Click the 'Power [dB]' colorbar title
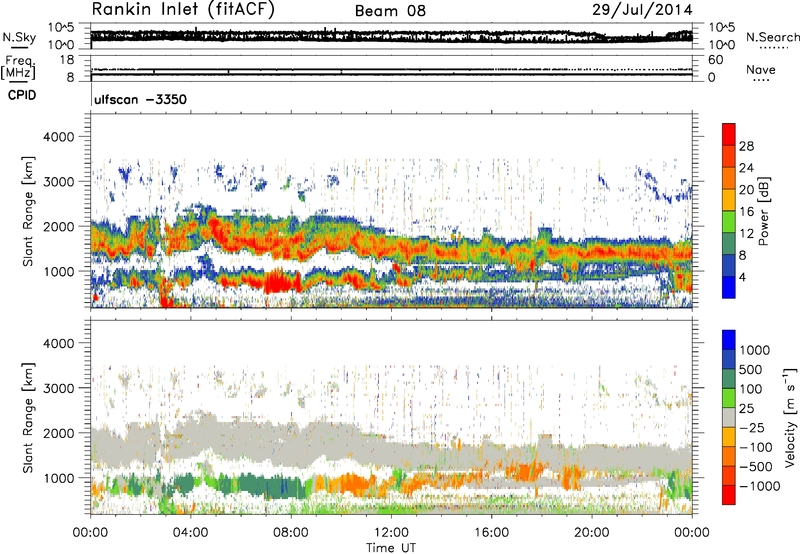Image resolution: width=800 pixels, height=554 pixels. coord(763,211)
